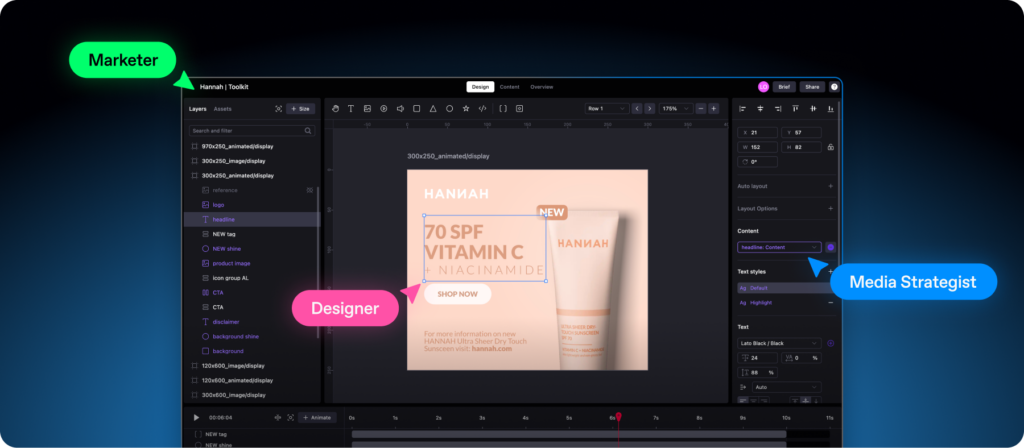The width and height of the screenshot is (1024, 448).
Task: Align selection to left edge
Action: click(743, 108)
